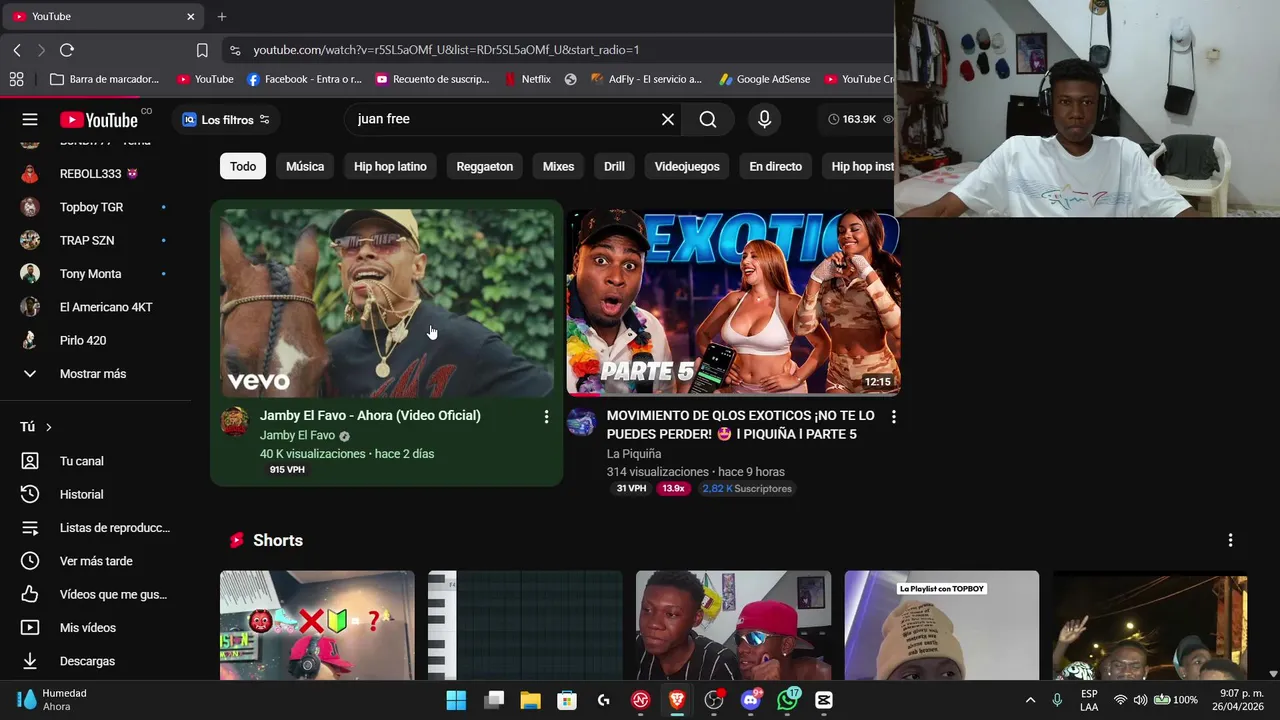Image resolution: width=1280 pixels, height=720 pixels.
Task: Open CapCut from the taskbar
Action: pyautogui.click(x=824, y=700)
